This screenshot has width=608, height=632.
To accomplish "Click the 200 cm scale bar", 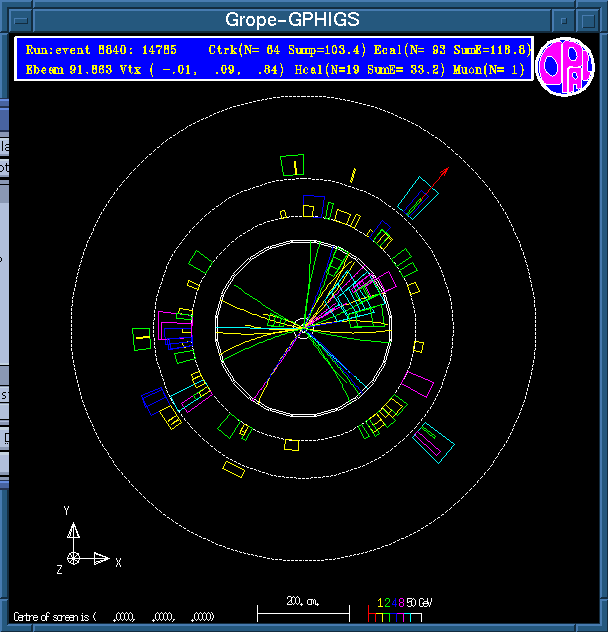I will tap(303, 608).
